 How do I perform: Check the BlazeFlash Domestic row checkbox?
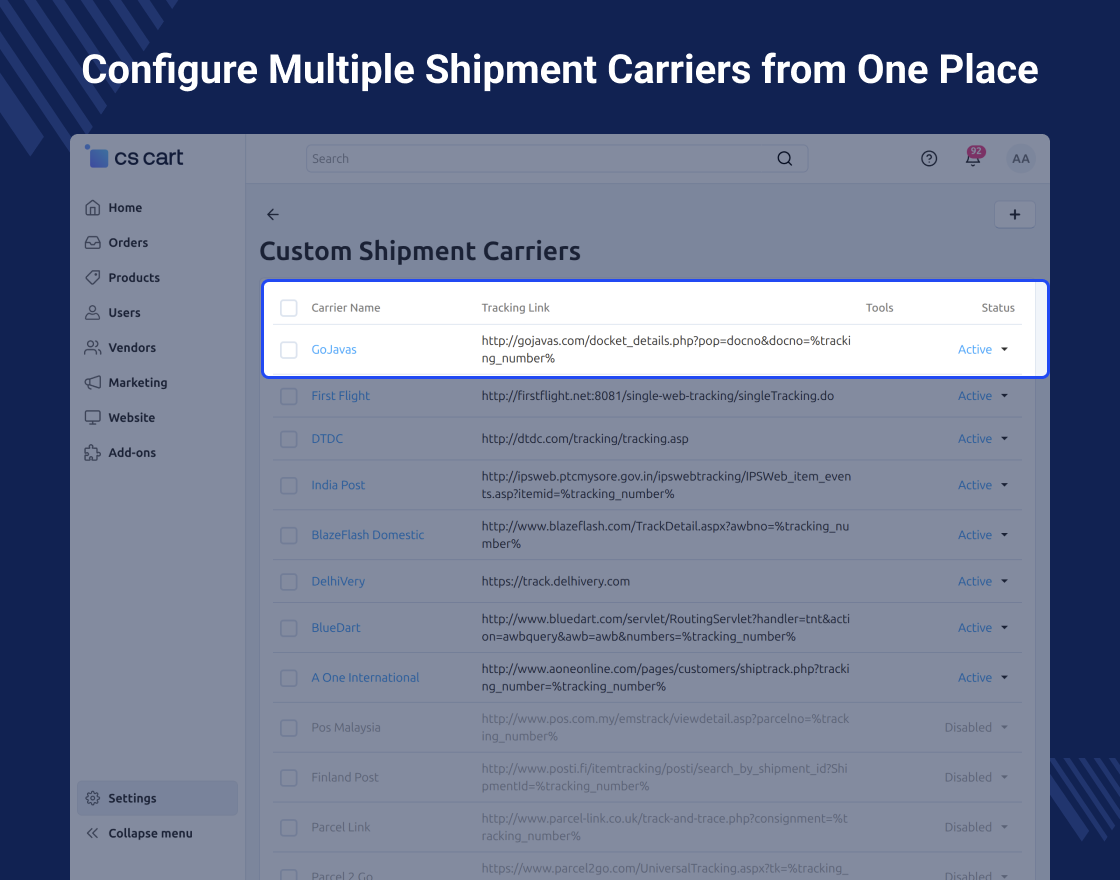tap(289, 535)
